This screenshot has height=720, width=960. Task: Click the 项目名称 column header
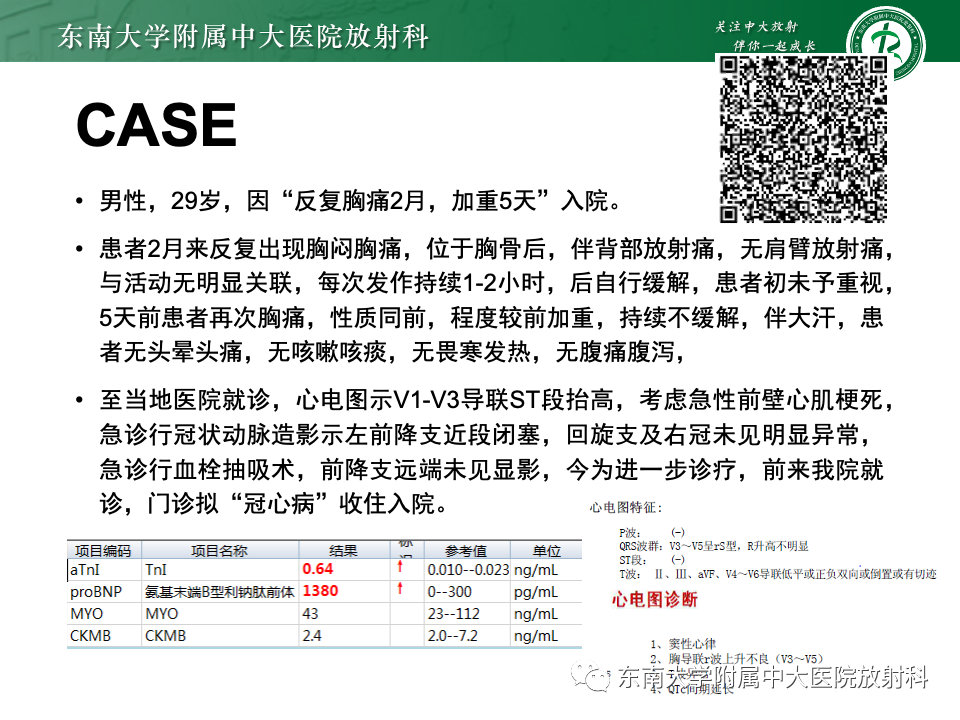click(219, 550)
